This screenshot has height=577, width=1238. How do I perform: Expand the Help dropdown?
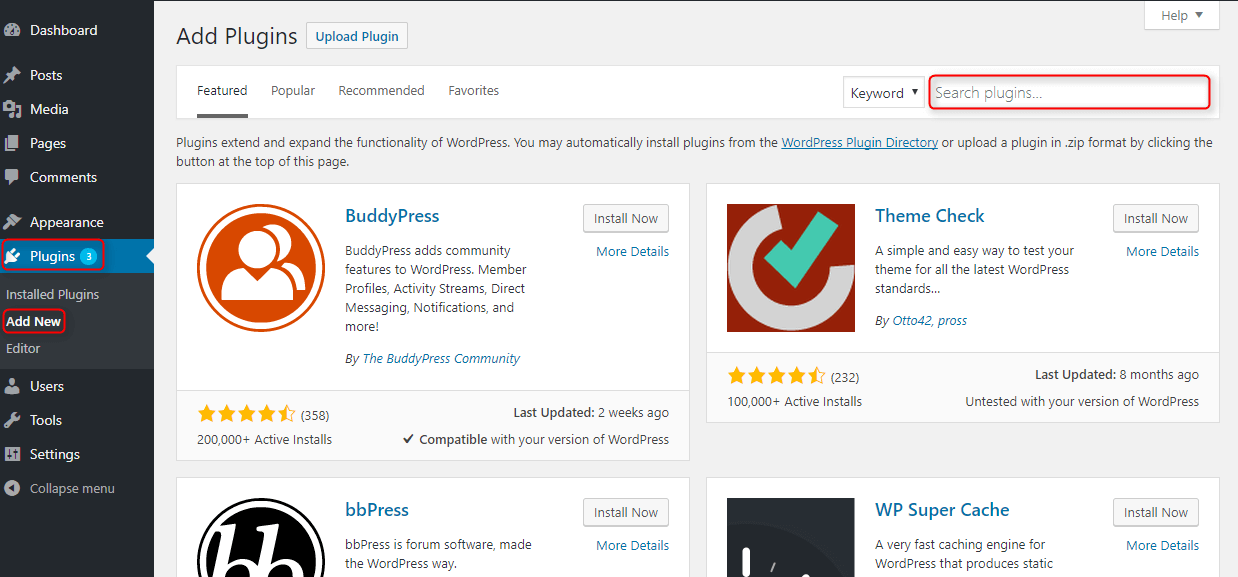point(1181,15)
